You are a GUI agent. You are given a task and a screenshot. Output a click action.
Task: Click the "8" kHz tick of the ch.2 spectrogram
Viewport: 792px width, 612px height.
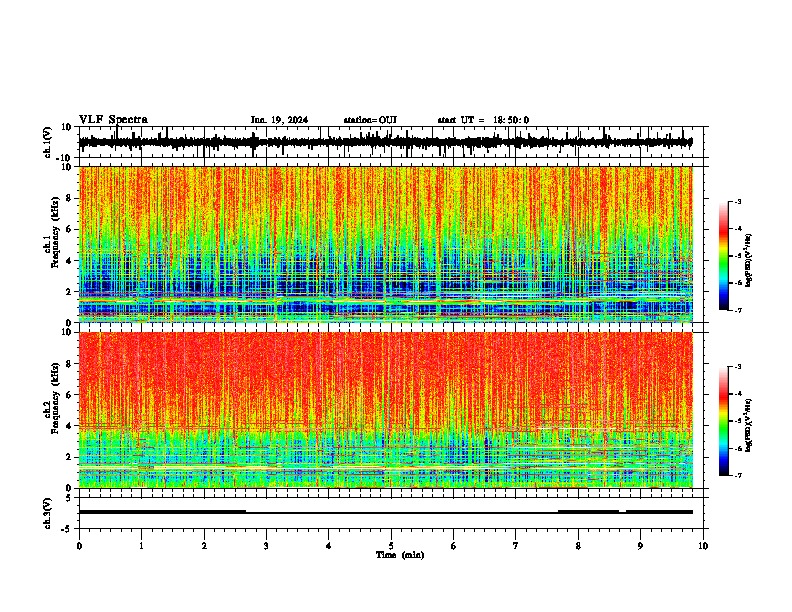click(70, 364)
